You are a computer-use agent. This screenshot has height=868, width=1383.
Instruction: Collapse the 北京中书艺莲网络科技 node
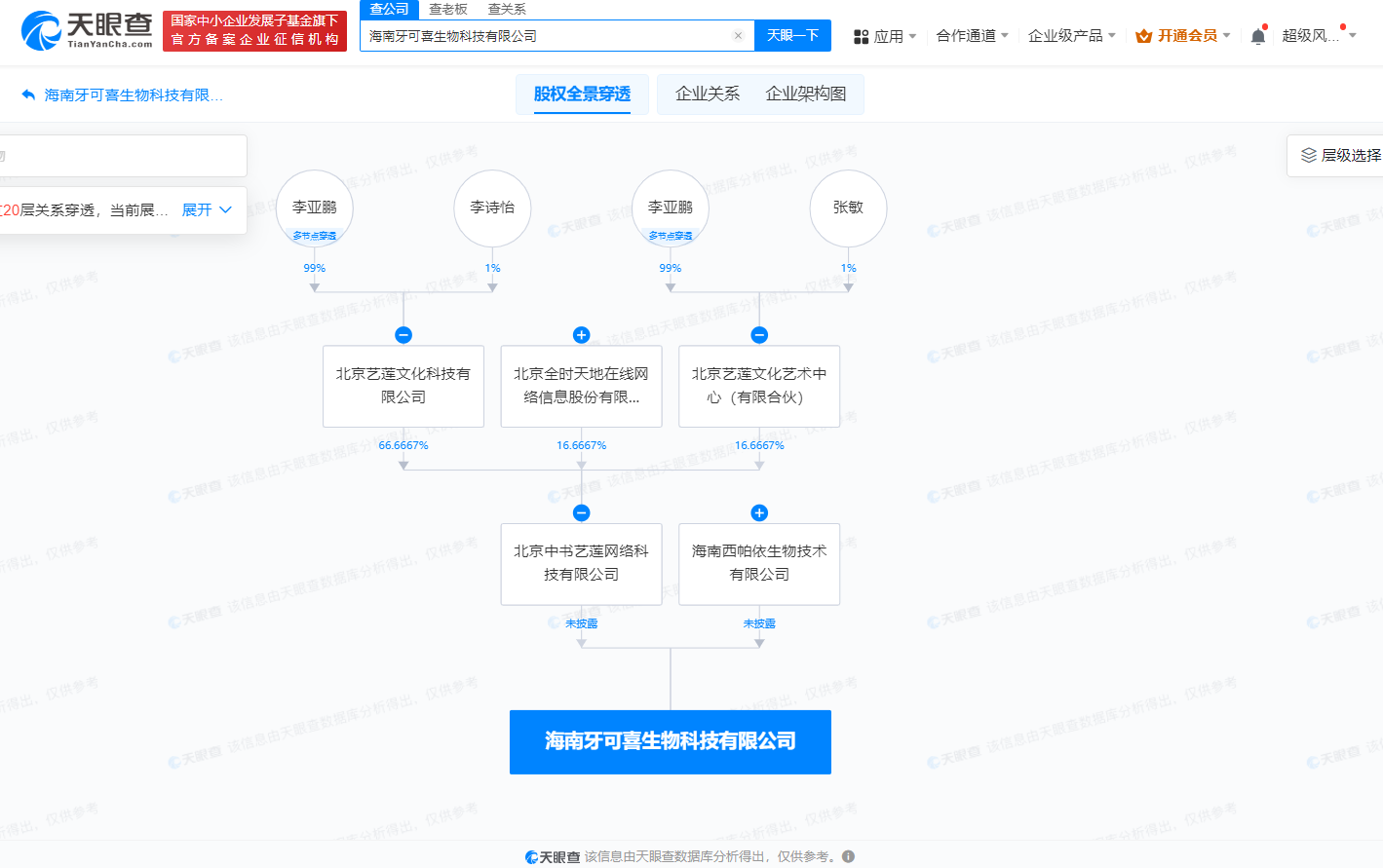click(582, 513)
